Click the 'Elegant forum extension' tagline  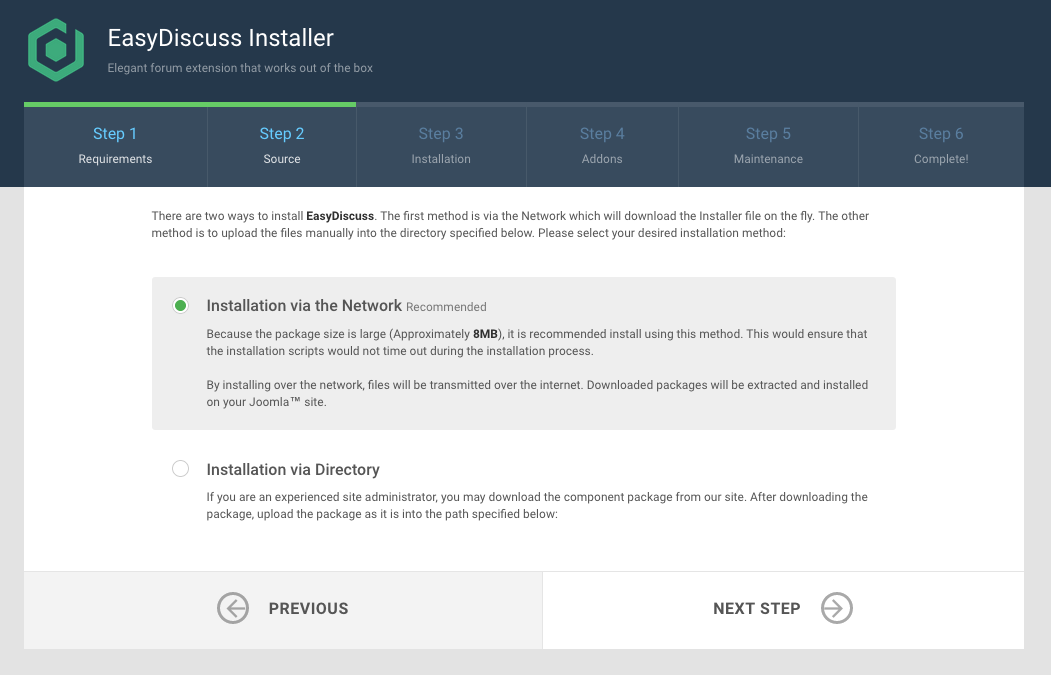pyautogui.click(x=240, y=68)
